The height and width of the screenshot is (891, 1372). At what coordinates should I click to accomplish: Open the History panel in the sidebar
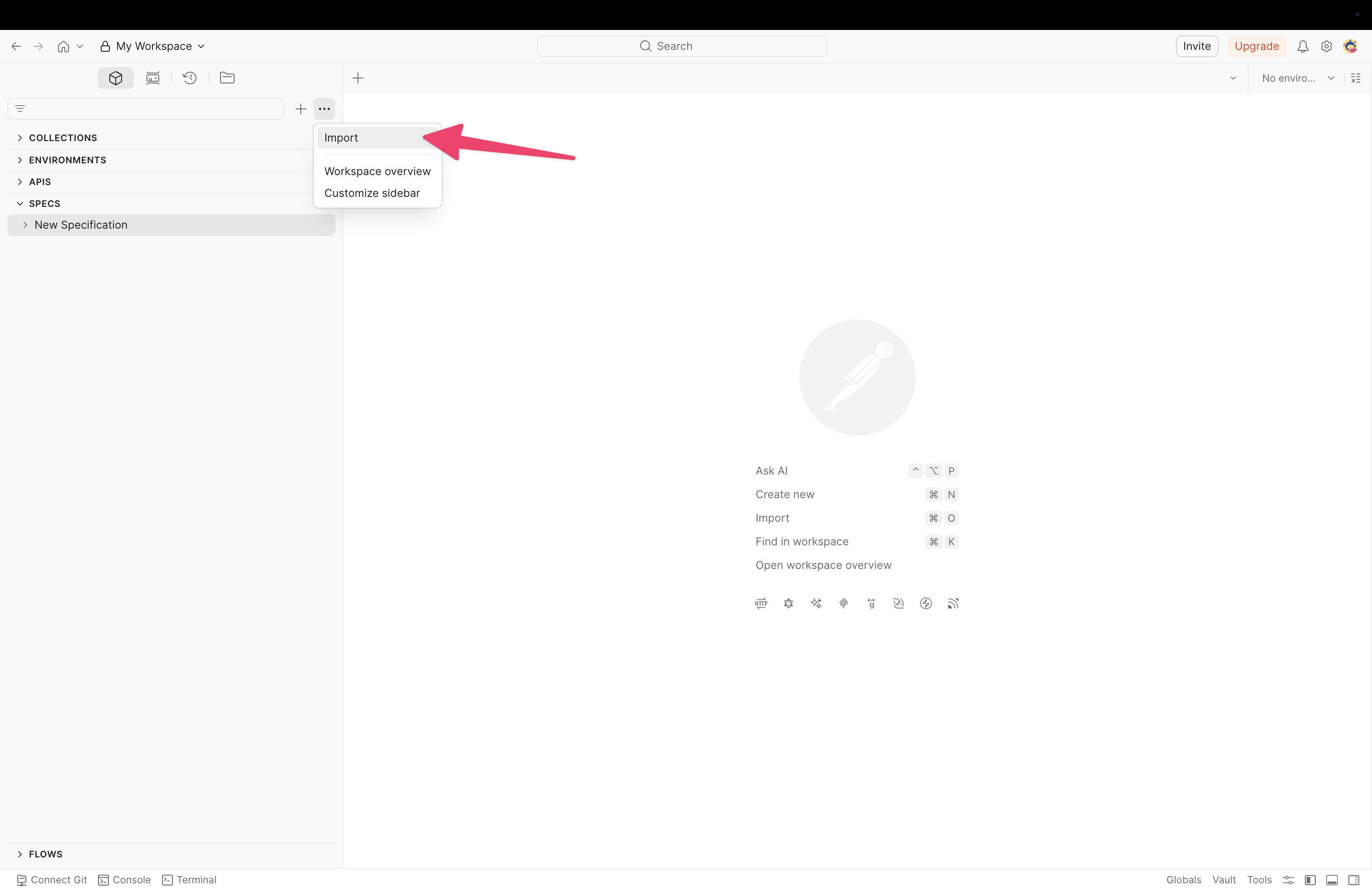(190, 78)
